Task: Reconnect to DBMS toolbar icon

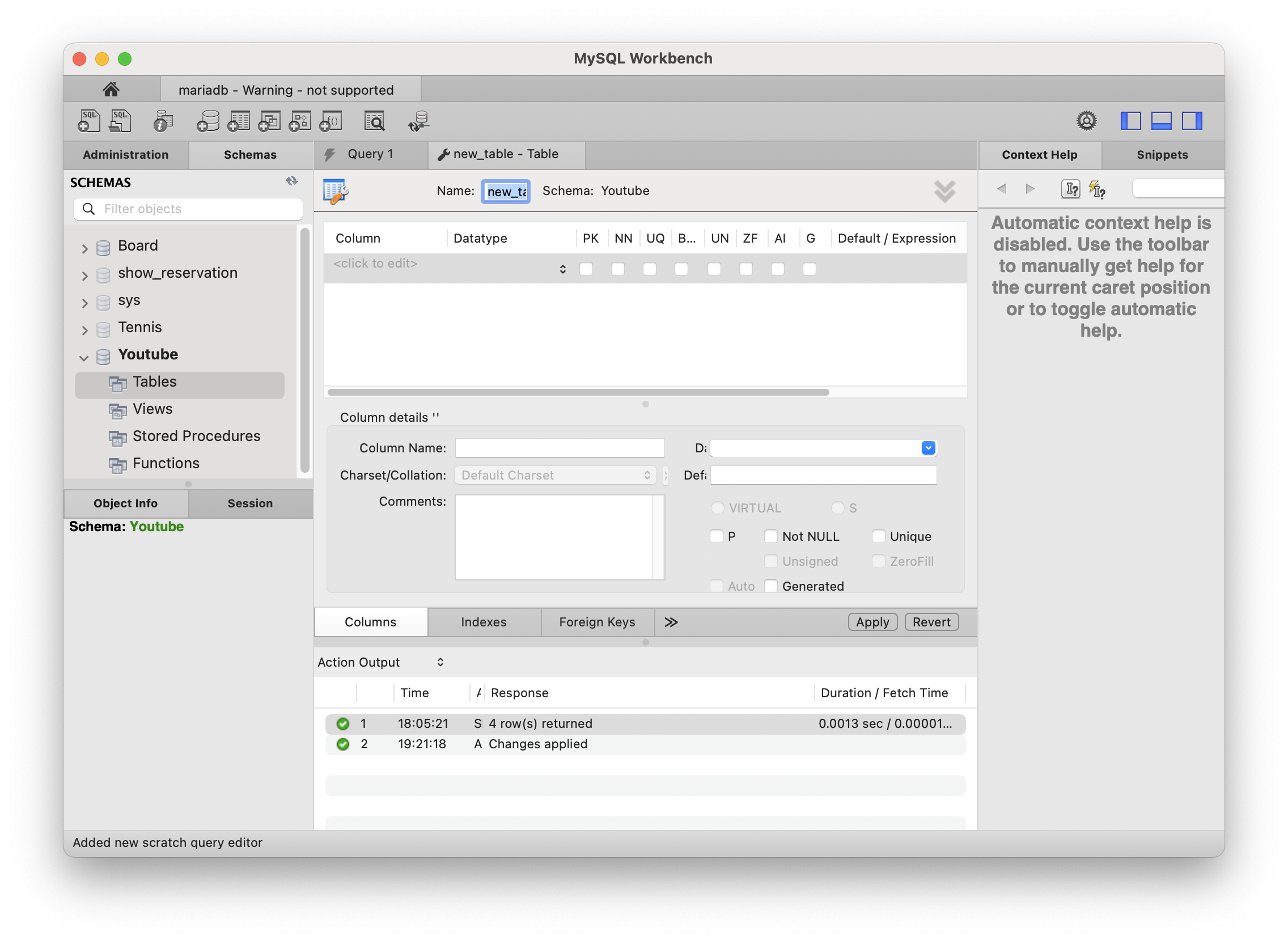Action: point(419,121)
